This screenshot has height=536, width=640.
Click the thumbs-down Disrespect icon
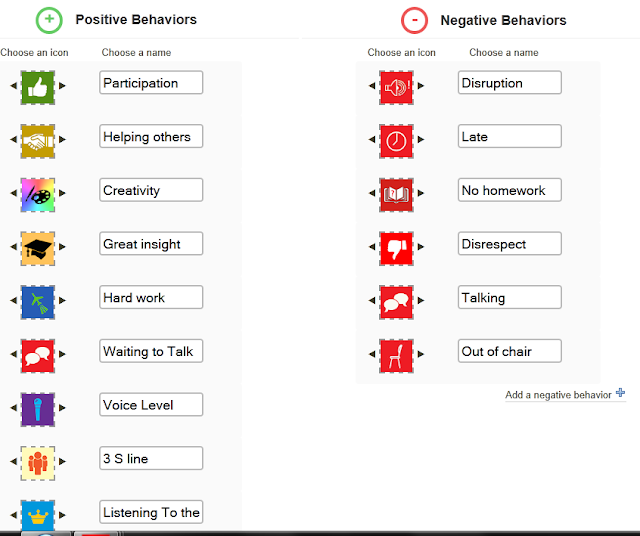(396, 248)
